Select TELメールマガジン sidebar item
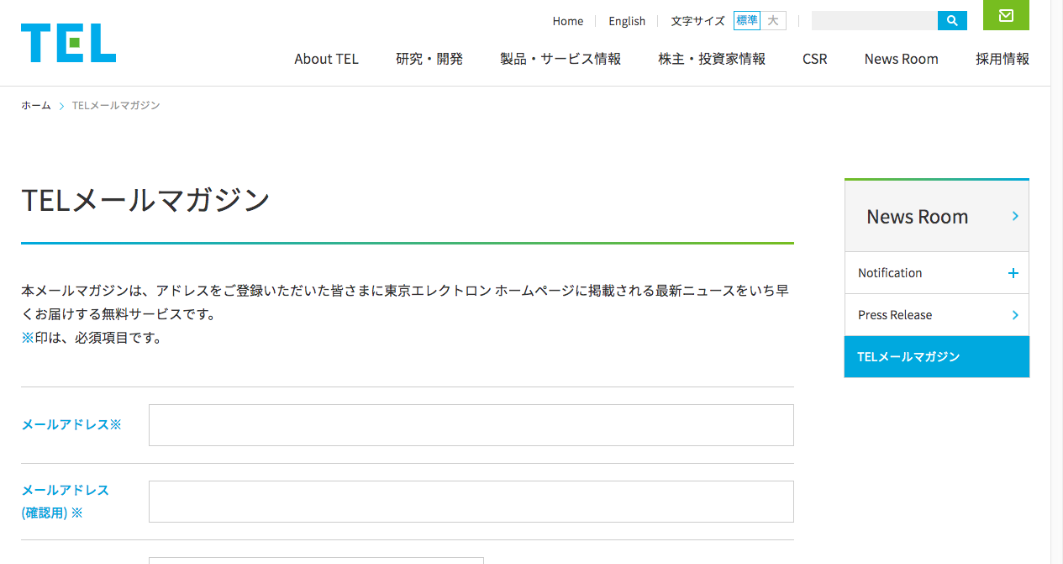This screenshot has width=1063, height=564. coord(936,357)
